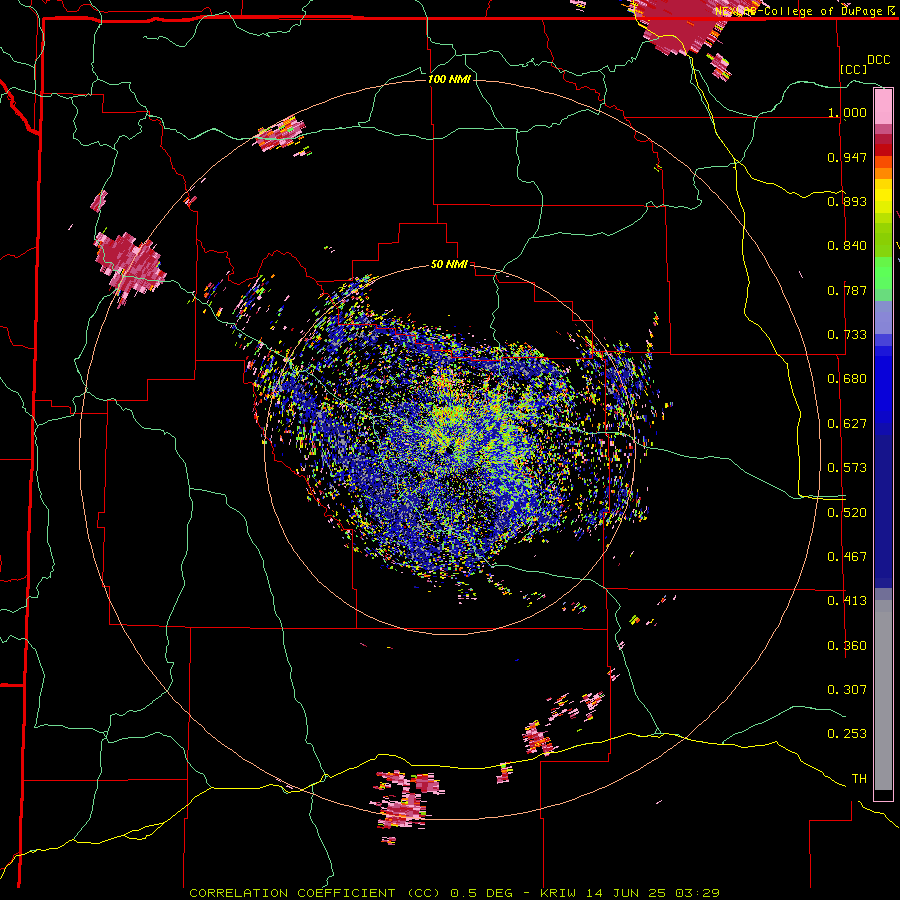The height and width of the screenshot is (900, 900).
Task: Click the light pink swatch atop the color bar
Action: tap(883, 106)
